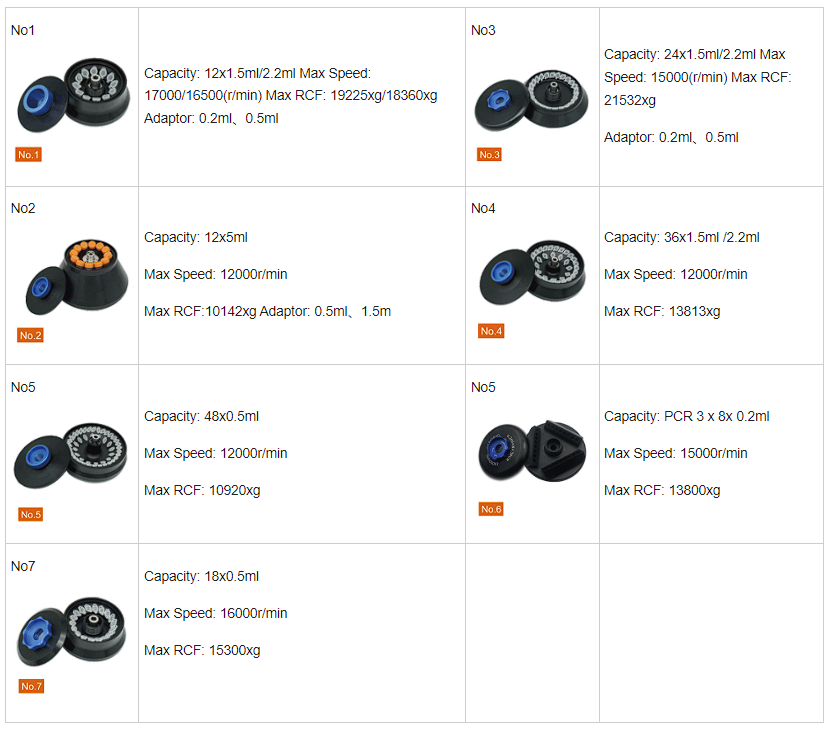Click "Max Speed: 16000r/min" text

coord(215,613)
